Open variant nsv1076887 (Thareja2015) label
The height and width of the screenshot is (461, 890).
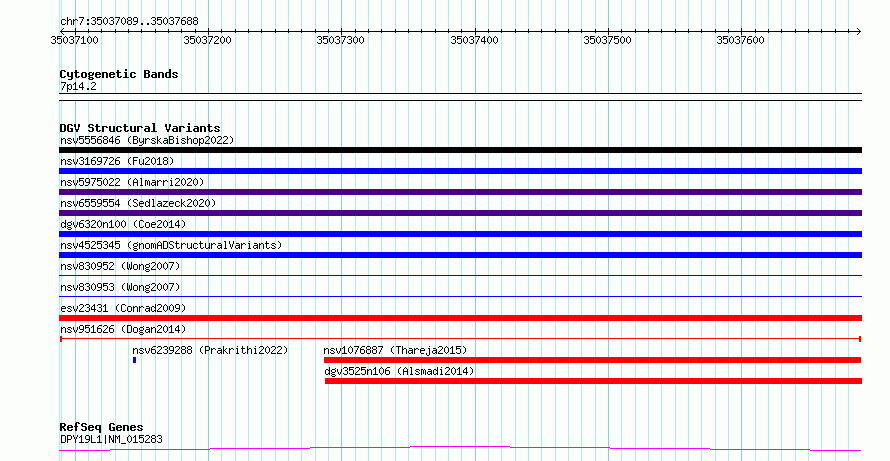395,350
